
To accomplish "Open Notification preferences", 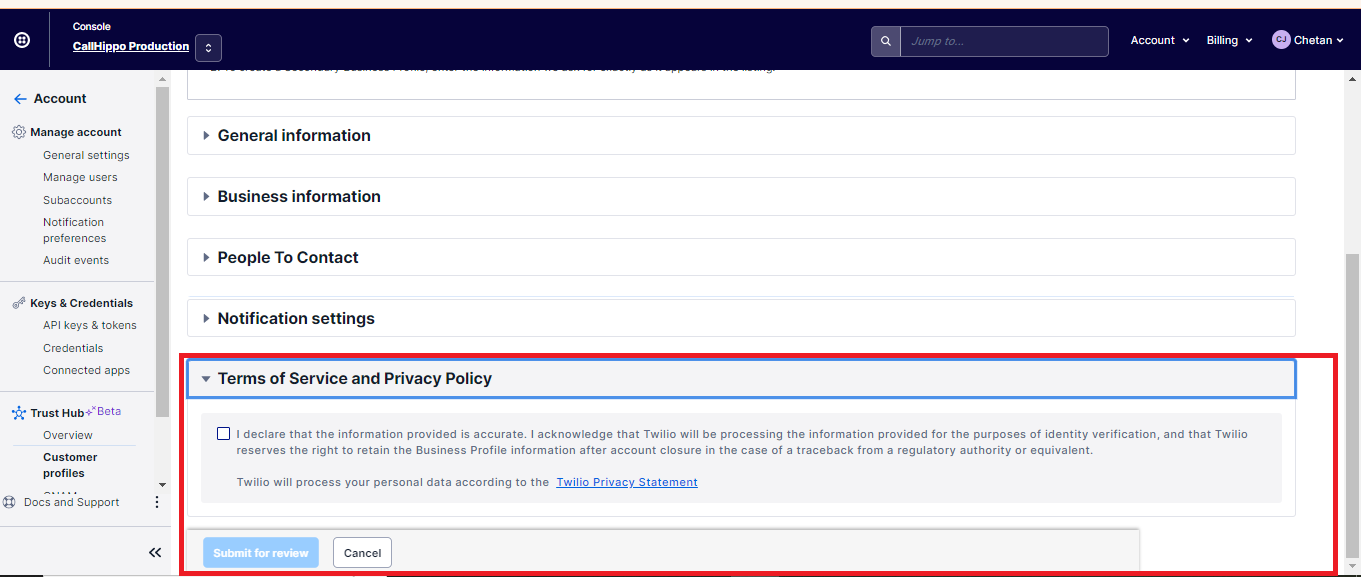I will coord(74,230).
